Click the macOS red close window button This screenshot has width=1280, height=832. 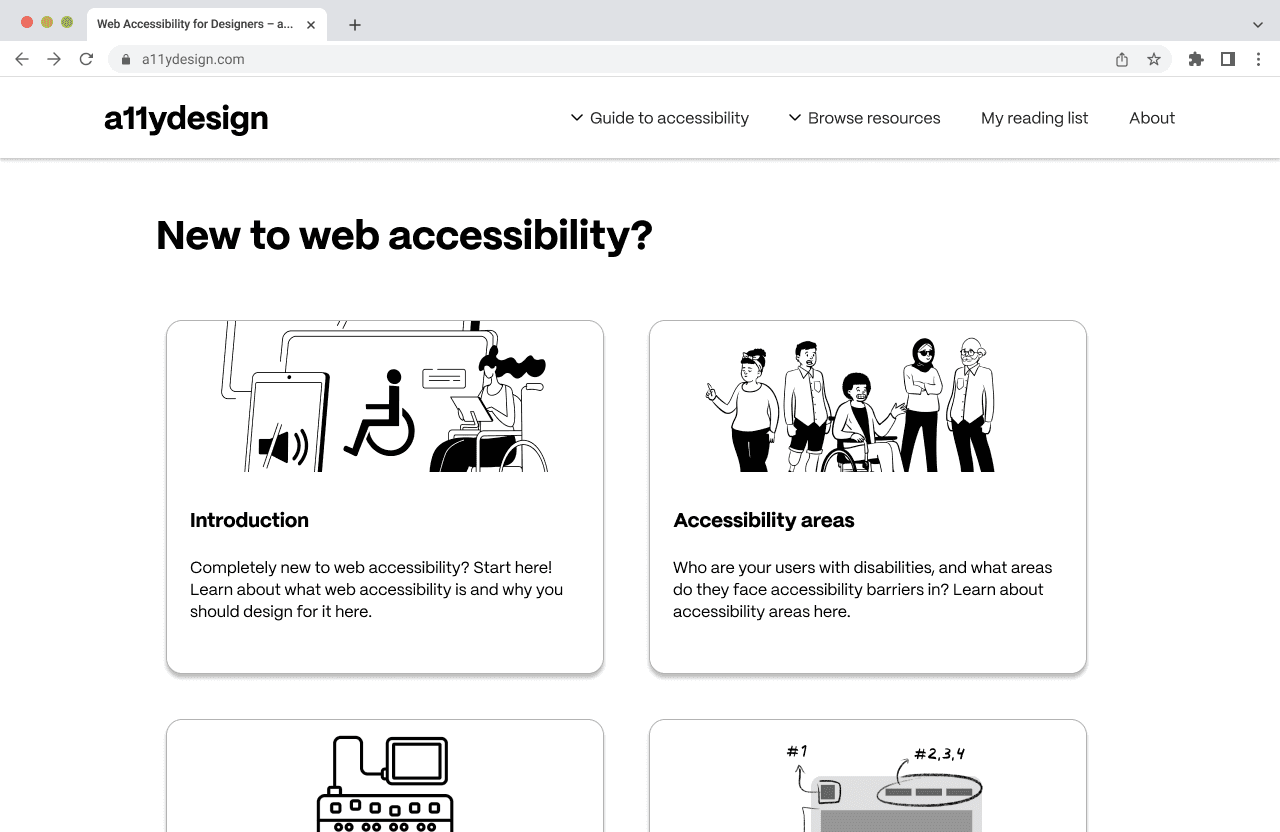tap(27, 22)
